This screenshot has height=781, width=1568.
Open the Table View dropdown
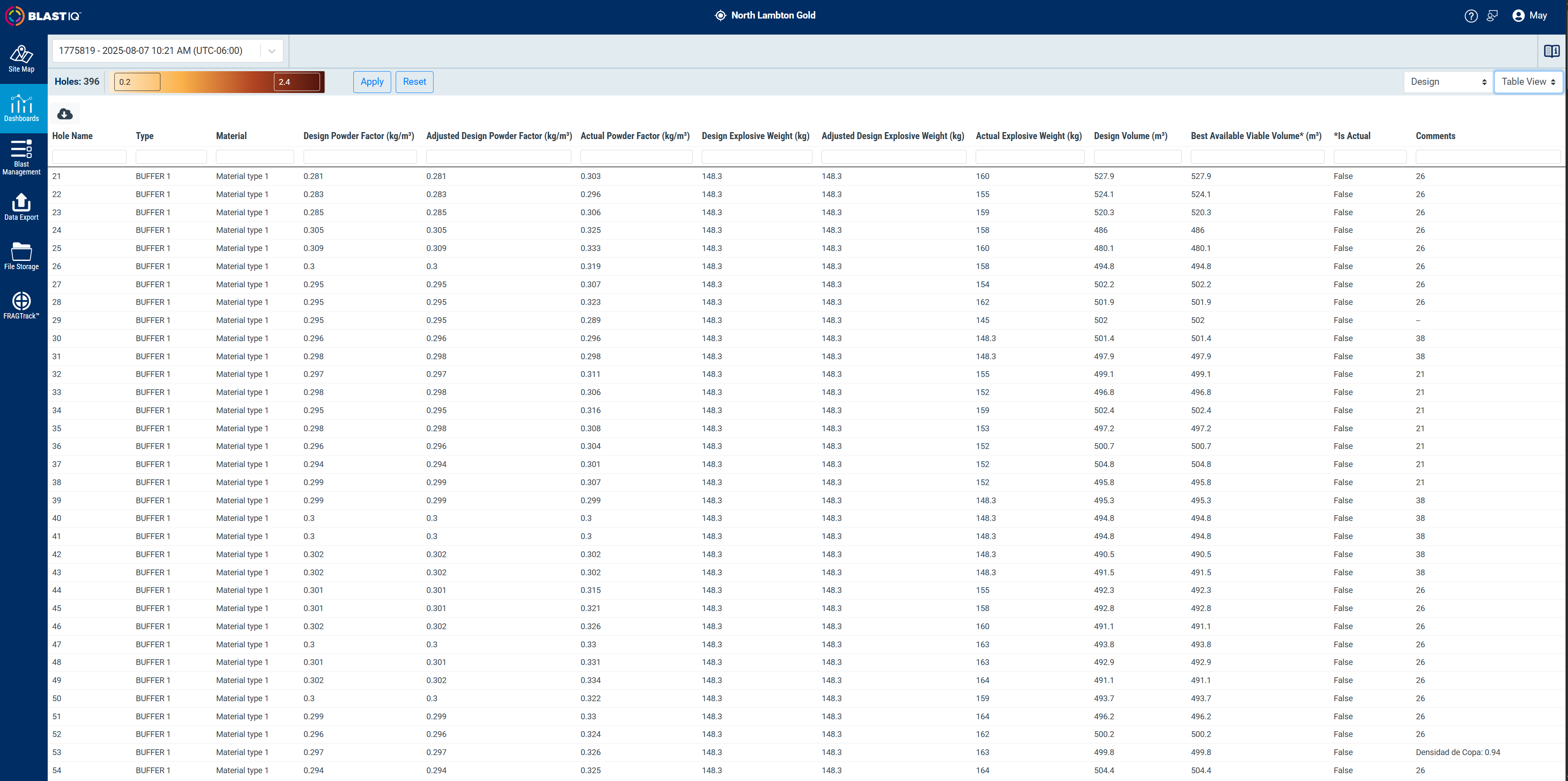(x=1528, y=81)
